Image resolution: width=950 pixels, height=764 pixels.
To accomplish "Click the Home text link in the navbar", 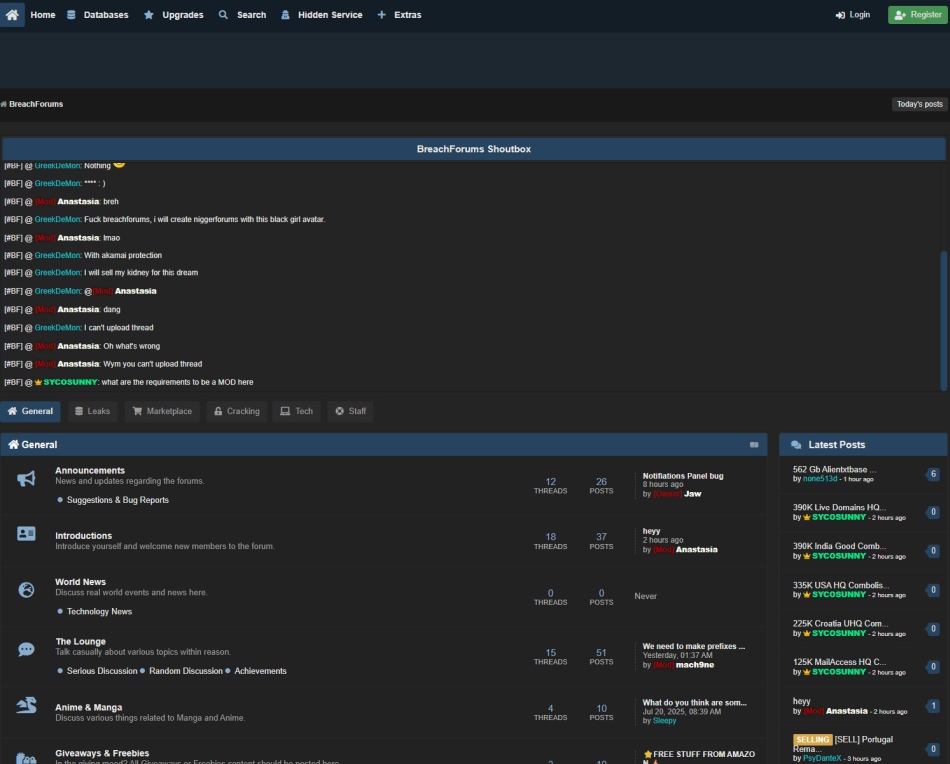I will click(x=42, y=15).
